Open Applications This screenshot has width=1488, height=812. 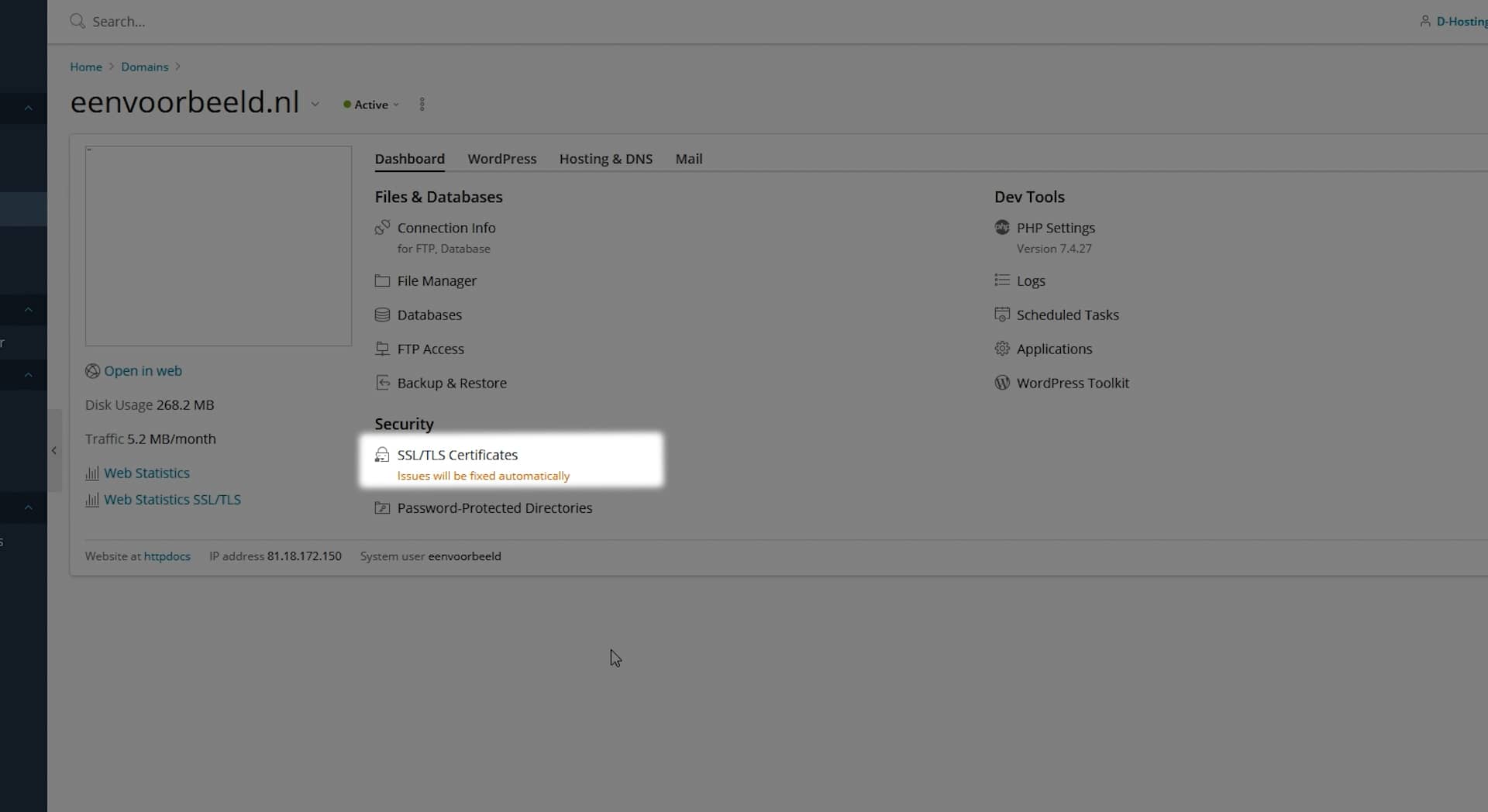tap(1054, 349)
